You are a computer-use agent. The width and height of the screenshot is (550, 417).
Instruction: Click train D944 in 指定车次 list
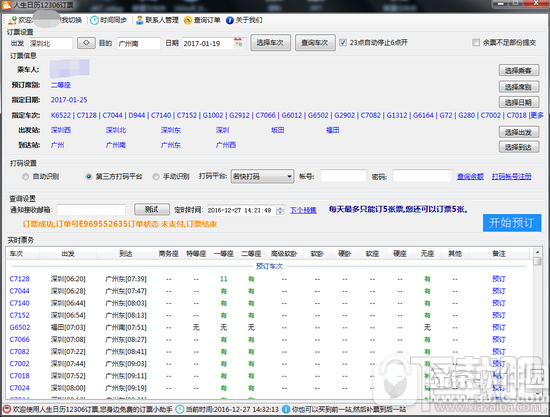[x=137, y=115]
